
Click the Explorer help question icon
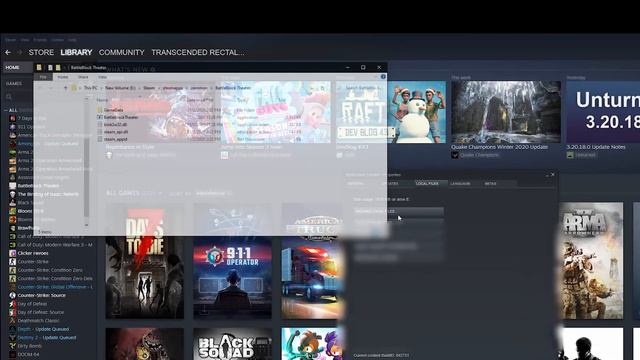[383, 77]
